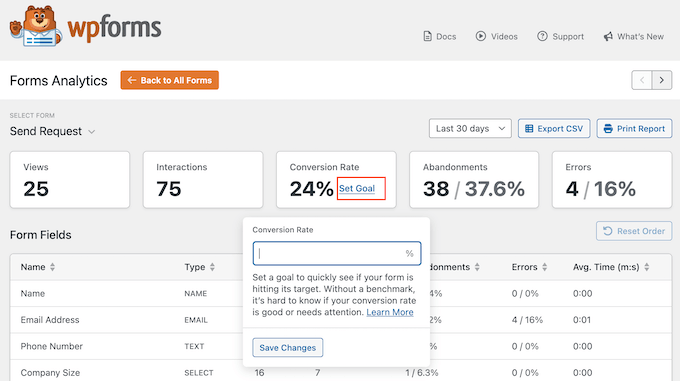Click the EMAIL type cell
The width and height of the screenshot is (680, 384).
(196, 320)
